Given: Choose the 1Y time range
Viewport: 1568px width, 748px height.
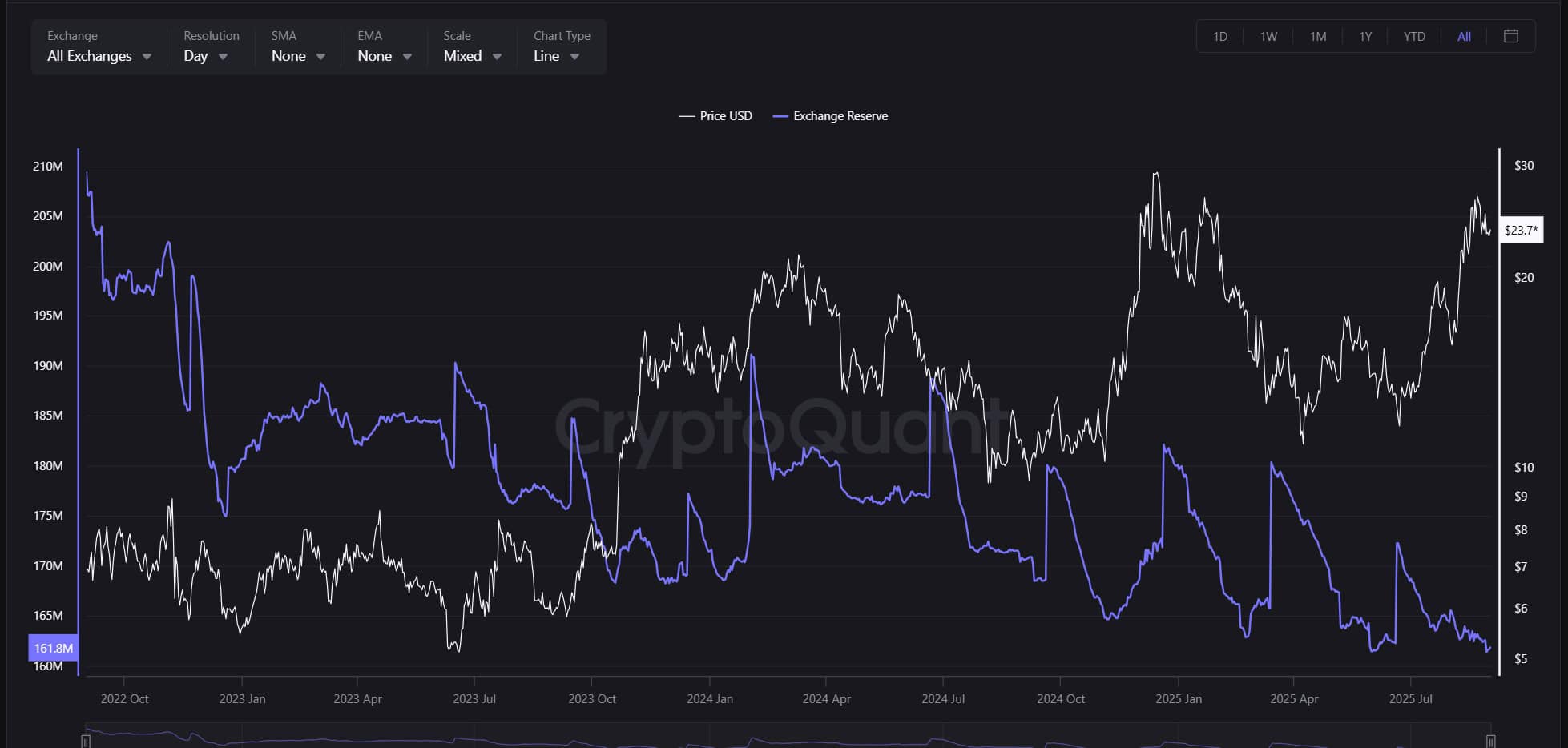Looking at the screenshot, I should 1365,37.
